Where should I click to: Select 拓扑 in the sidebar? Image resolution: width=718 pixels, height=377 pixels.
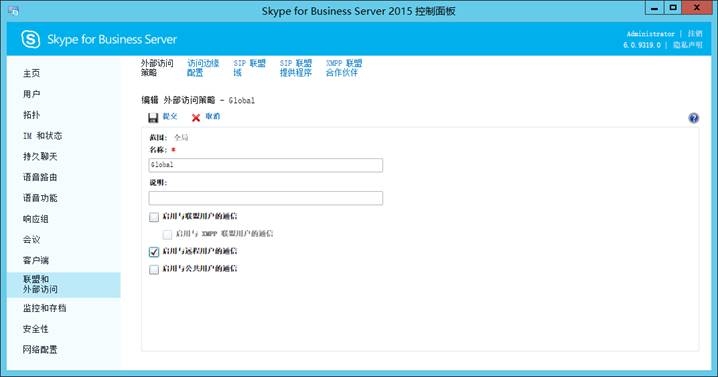[x=32, y=115]
